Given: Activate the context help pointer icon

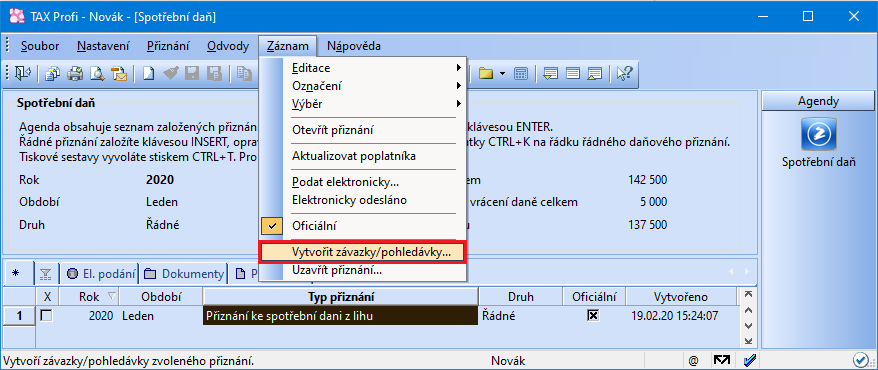Looking at the screenshot, I should click(624, 73).
